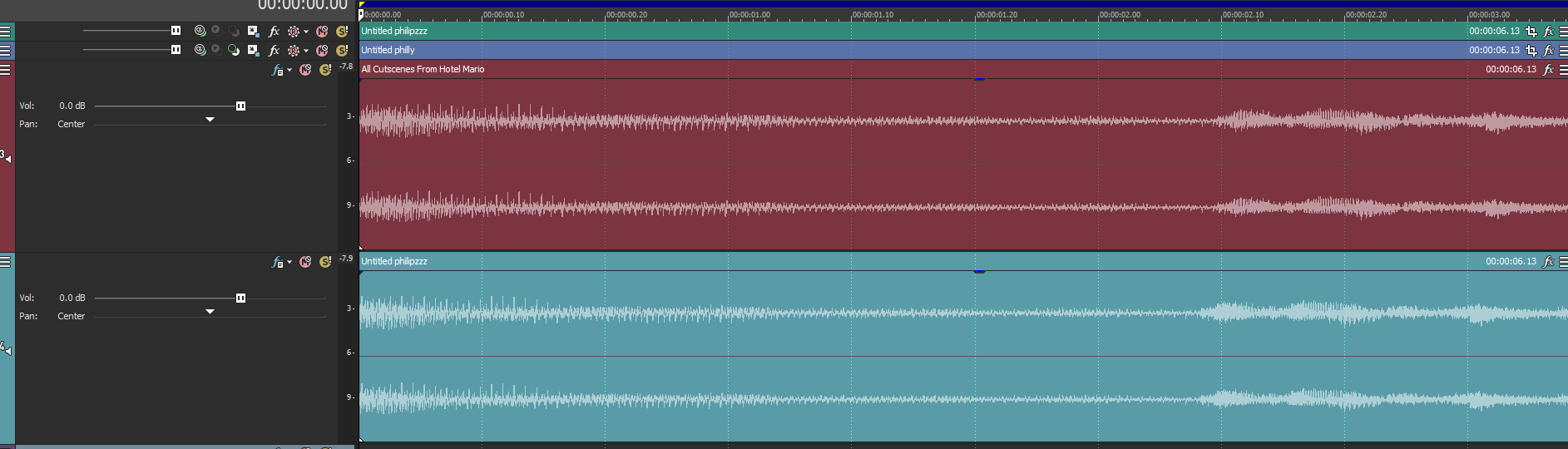Click Event Pan/Crop on the Untitled philipzzz video clip
Viewport: 1568px width, 449px height.
click(1531, 31)
